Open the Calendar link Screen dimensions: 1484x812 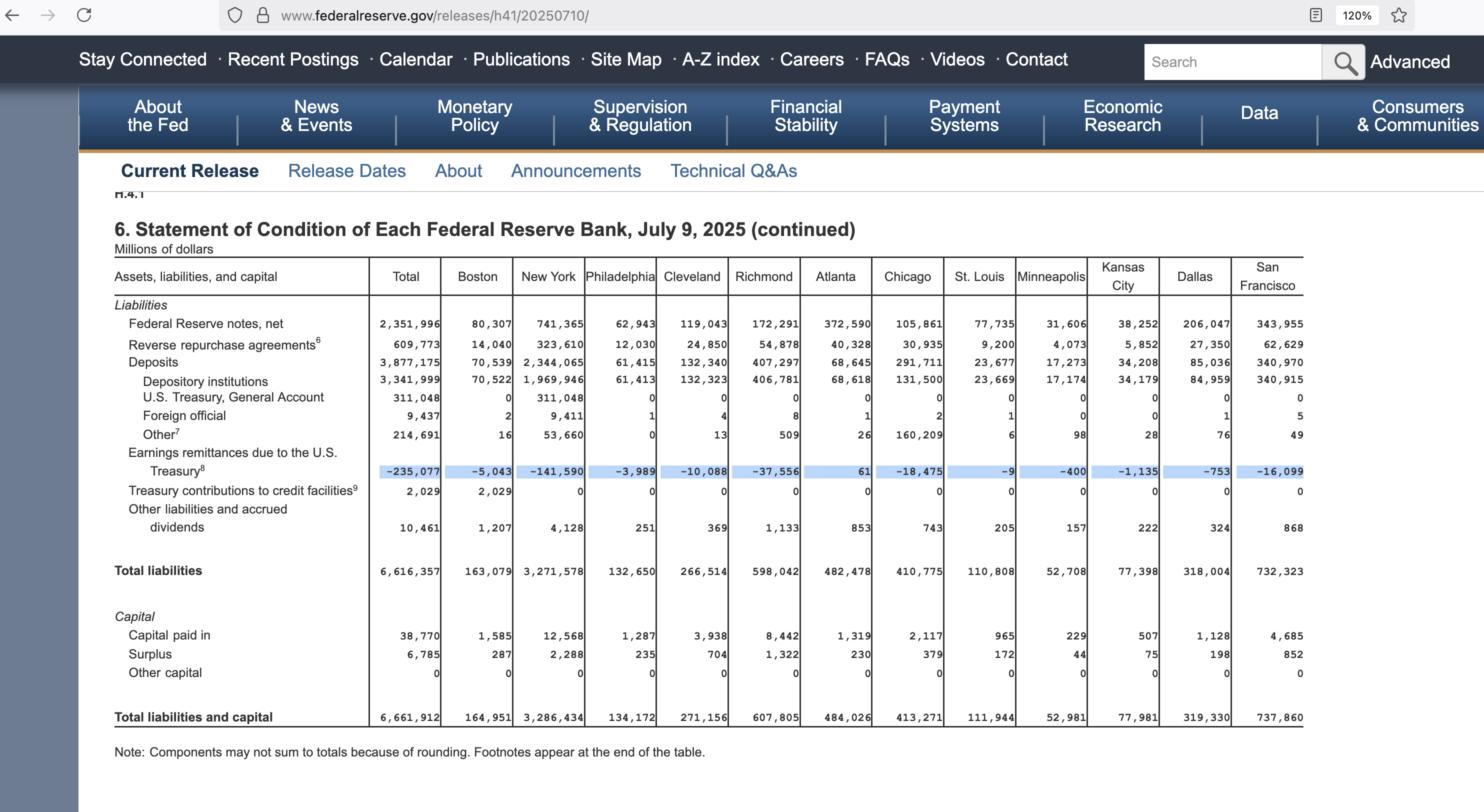(415, 59)
